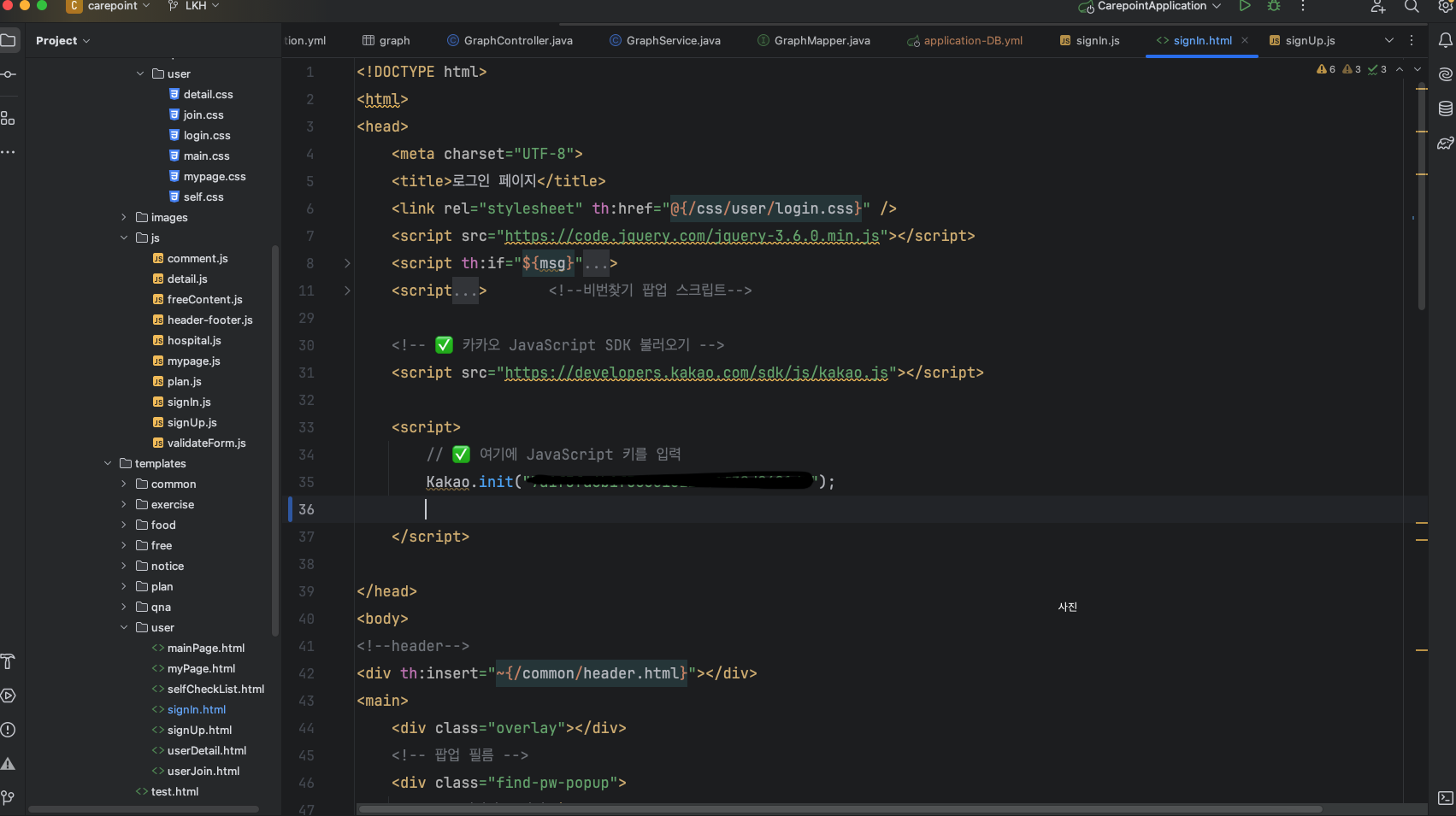Open the Terminal tool window
The height and width of the screenshot is (816, 1456).
(1446, 798)
